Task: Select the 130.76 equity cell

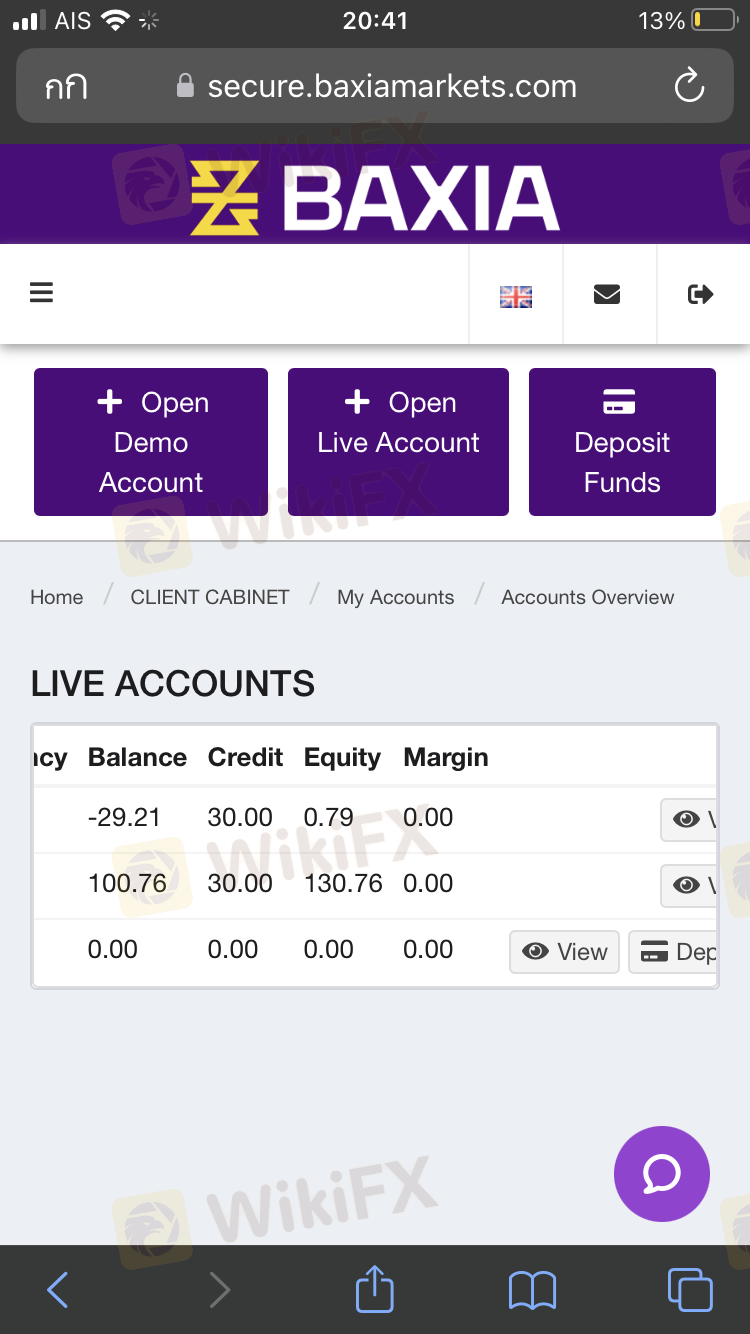Action: (343, 883)
